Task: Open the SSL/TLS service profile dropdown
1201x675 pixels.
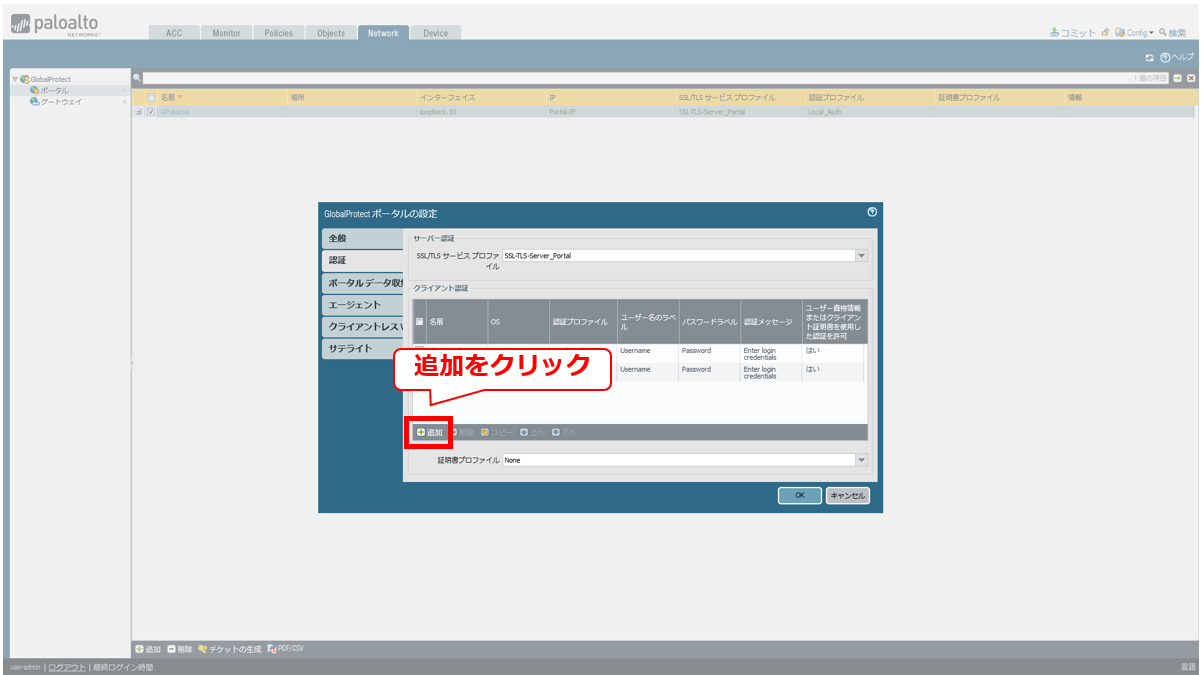Action: [861, 256]
